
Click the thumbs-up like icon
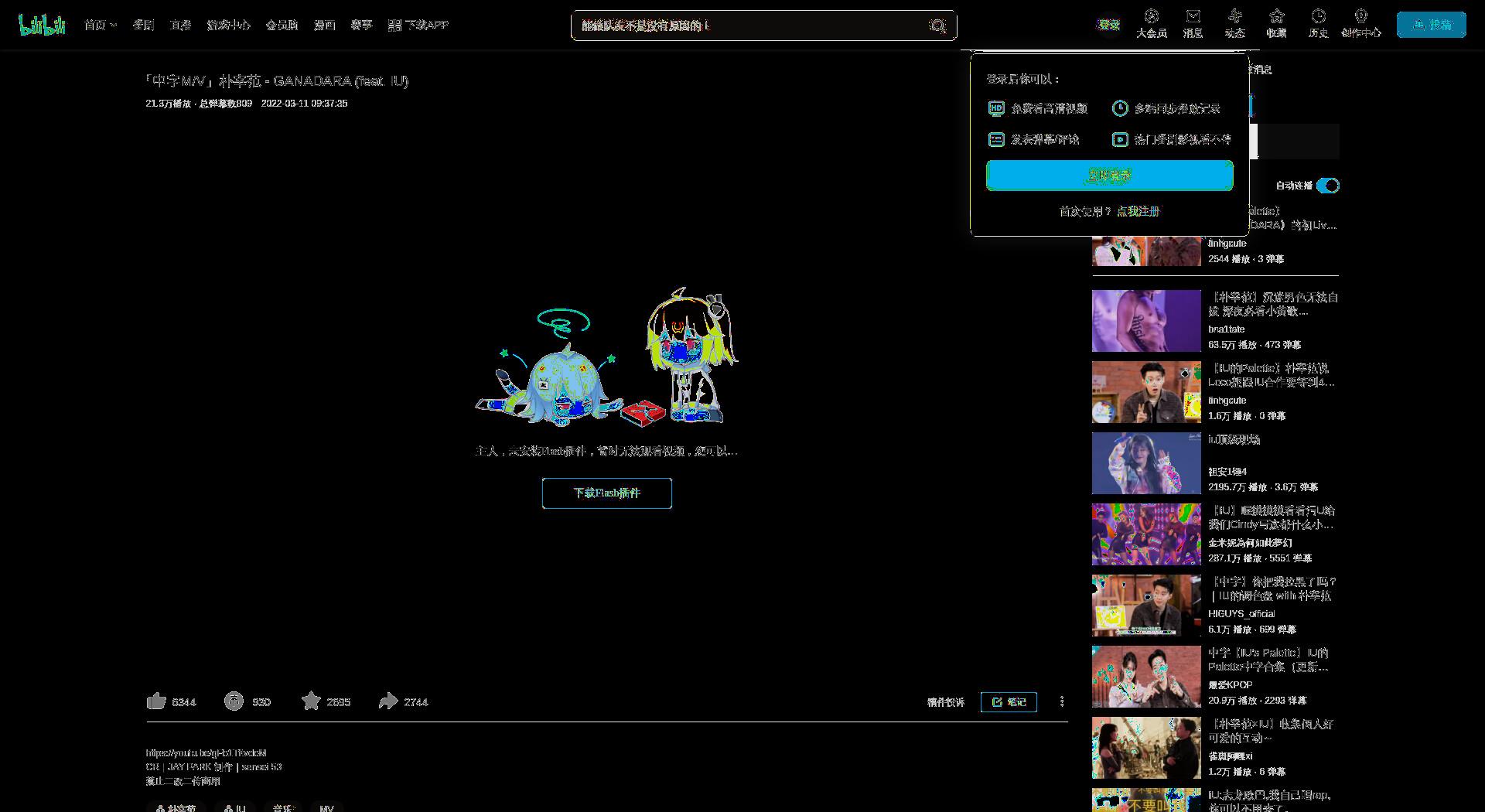point(156,701)
